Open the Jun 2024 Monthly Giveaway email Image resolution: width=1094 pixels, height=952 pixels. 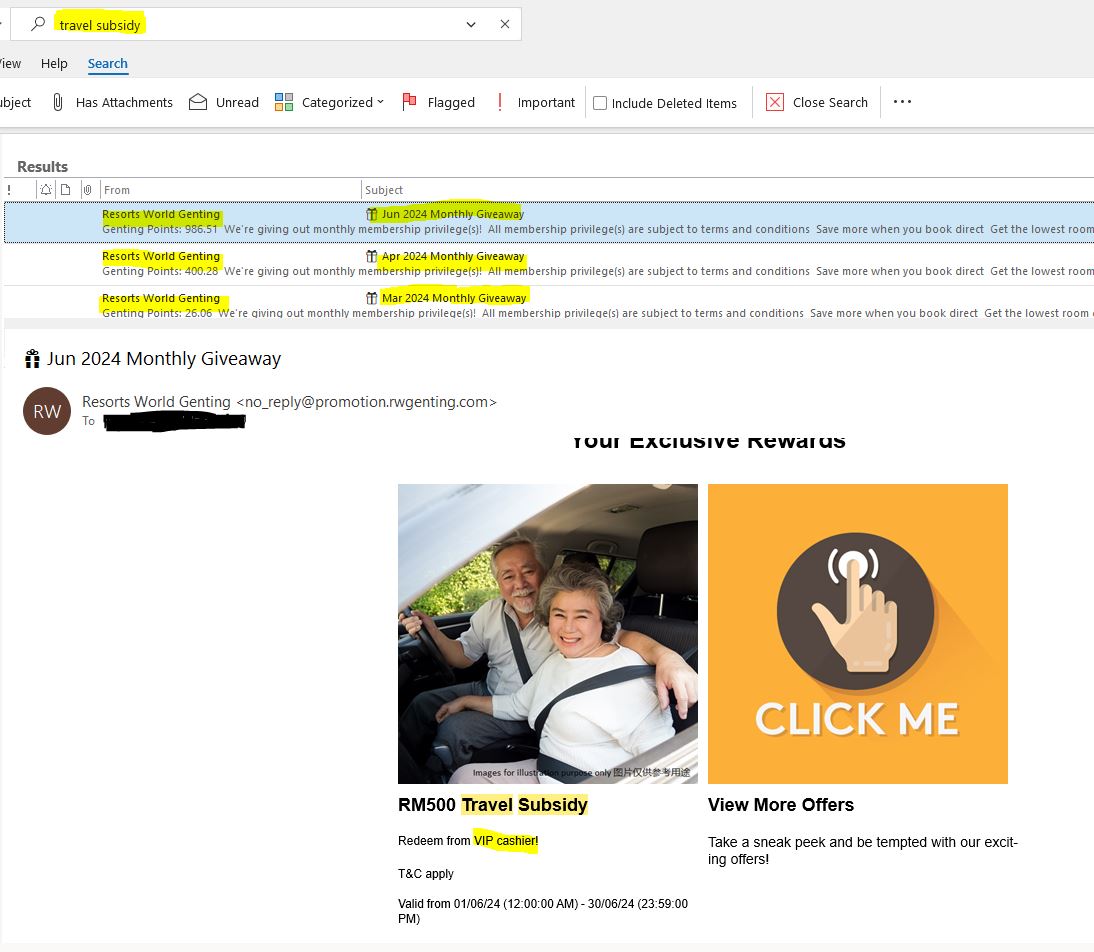[548, 222]
